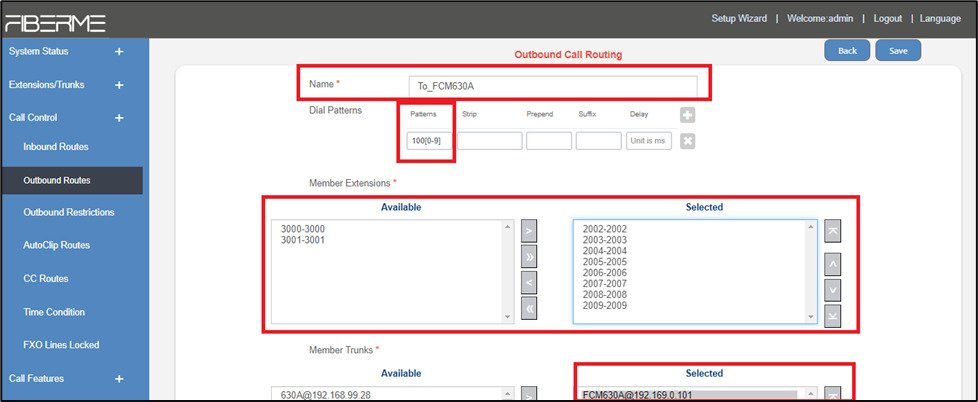The width and height of the screenshot is (978, 402).
Task: Open Extensions/Trunks section
Action: [x=46, y=84]
